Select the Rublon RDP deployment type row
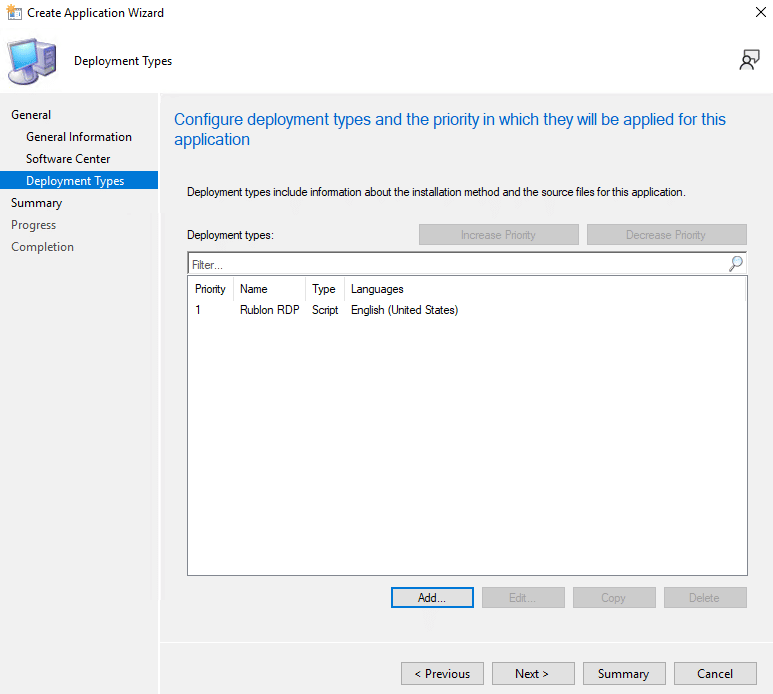Screen dimensions: 773x694 click(x=270, y=310)
